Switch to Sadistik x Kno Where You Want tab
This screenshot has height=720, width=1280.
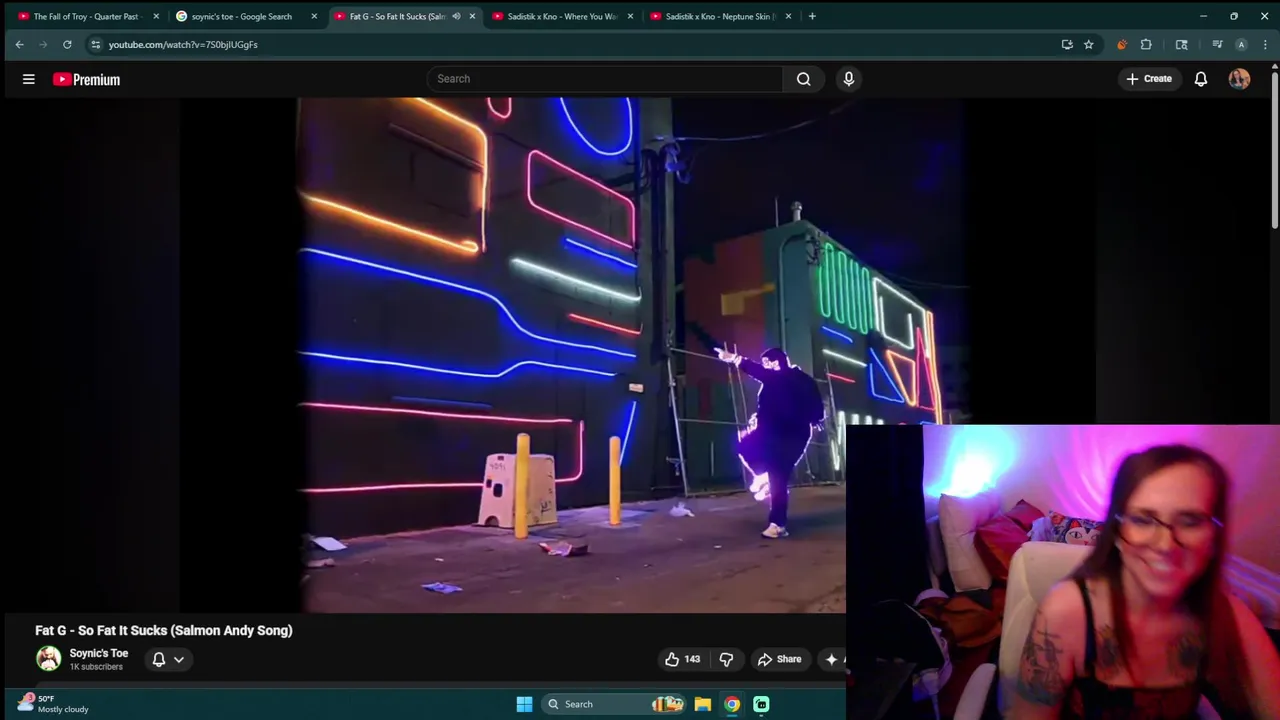coord(563,16)
